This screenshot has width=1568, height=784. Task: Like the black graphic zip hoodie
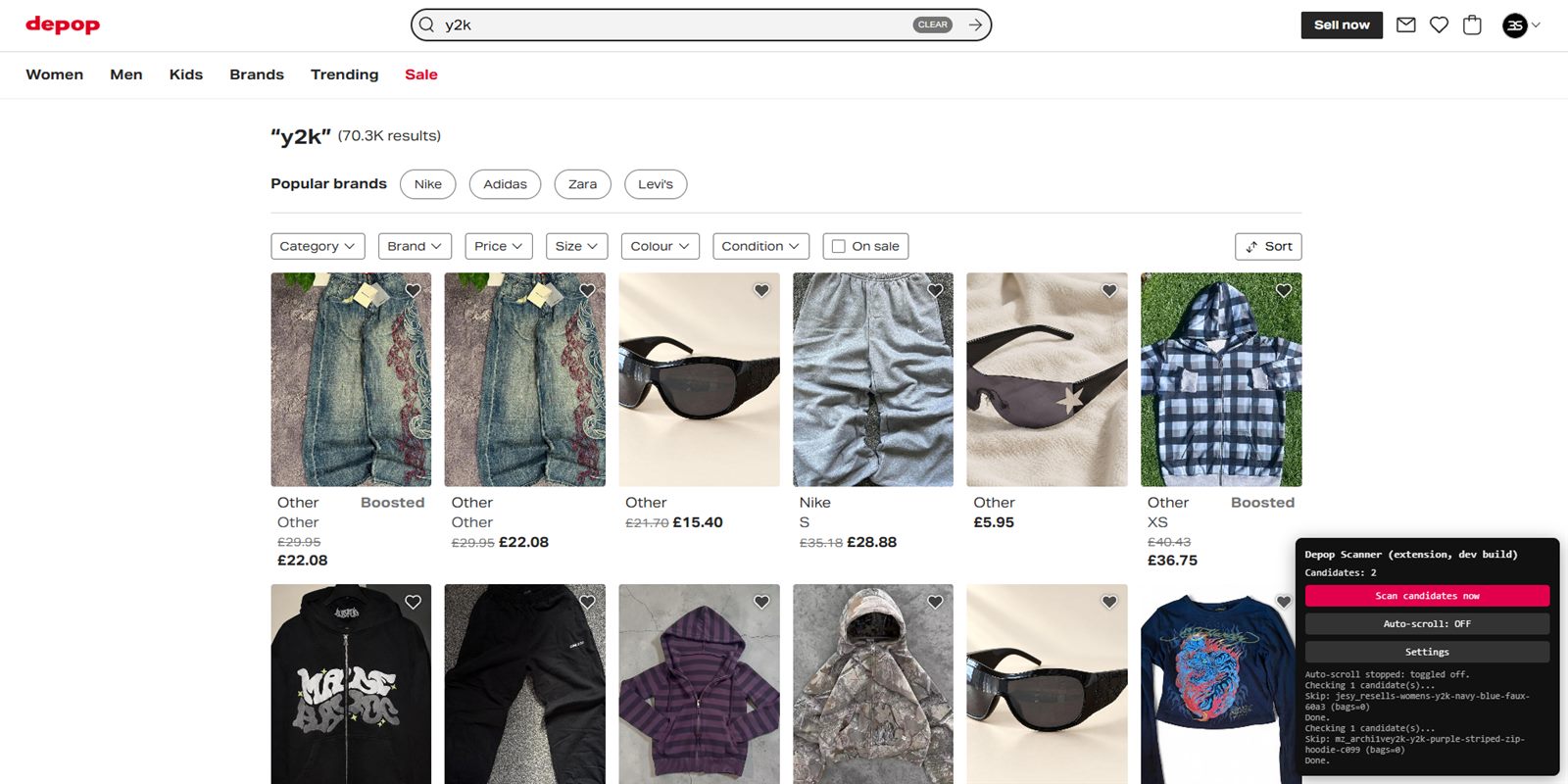[x=413, y=602]
